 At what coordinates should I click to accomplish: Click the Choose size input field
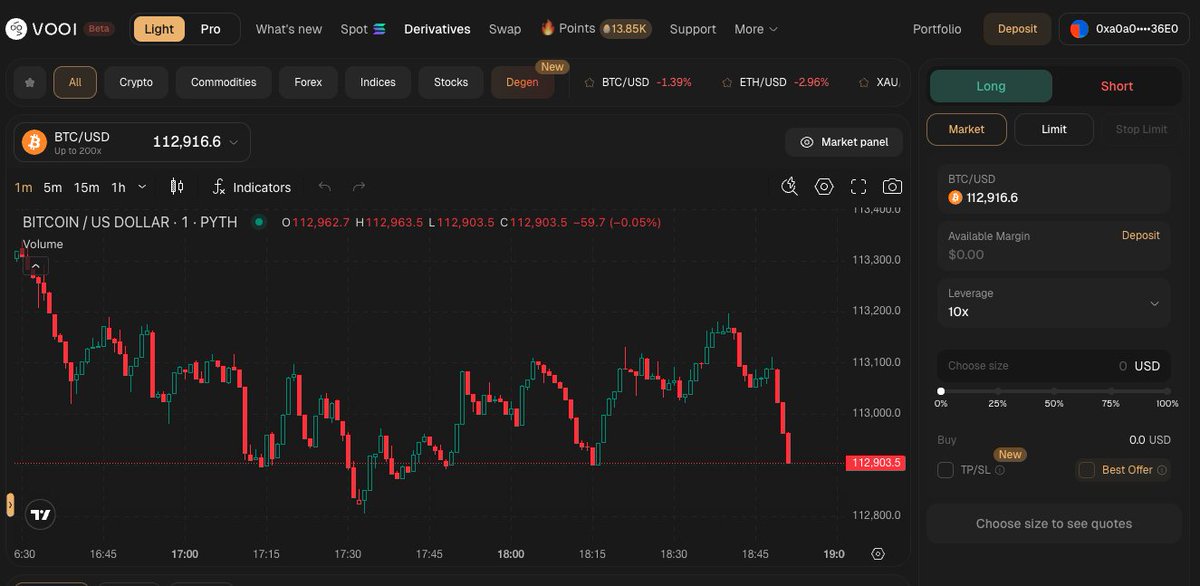[x=1054, y=366]
